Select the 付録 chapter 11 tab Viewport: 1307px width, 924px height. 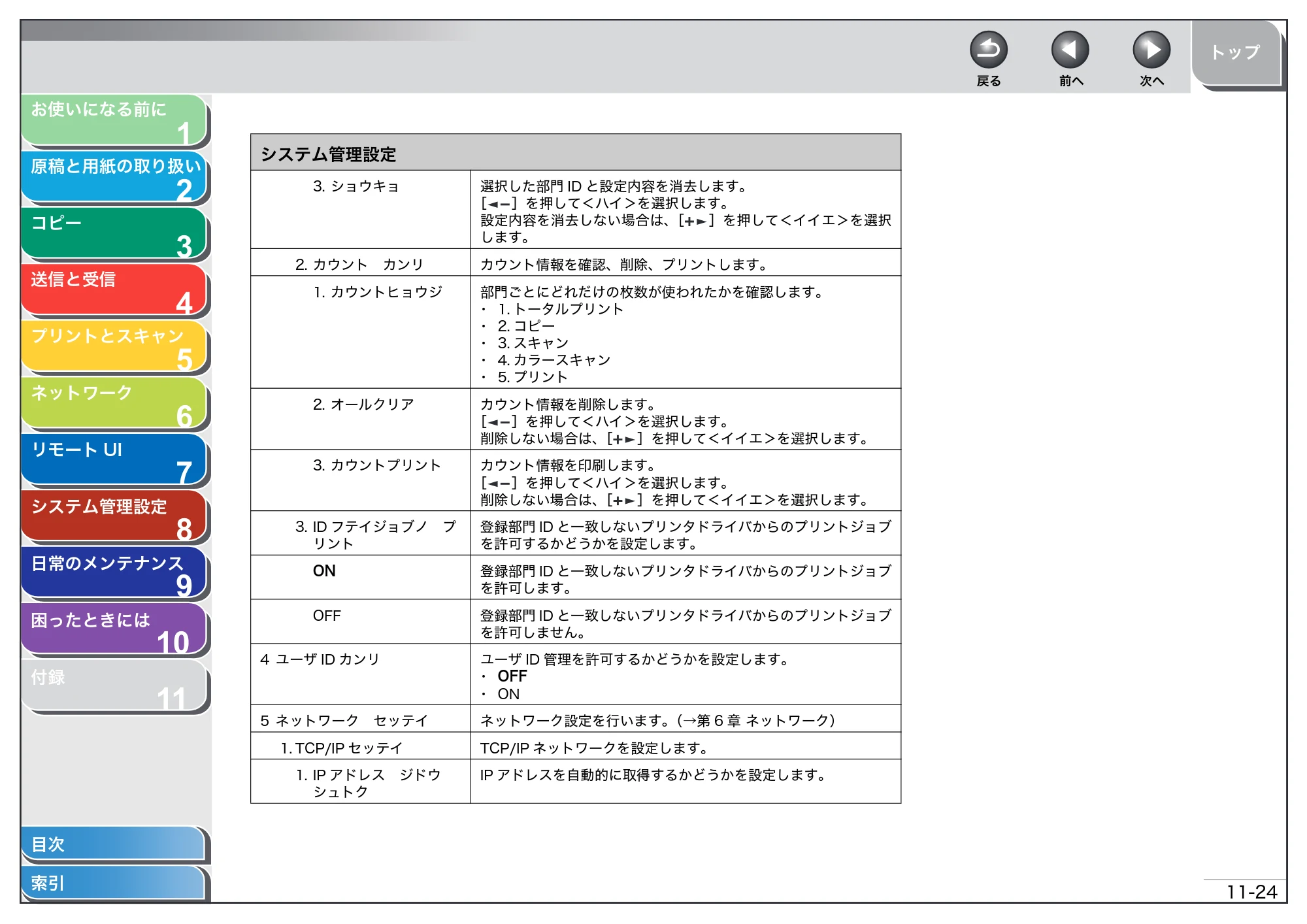[x=114, y=686]
